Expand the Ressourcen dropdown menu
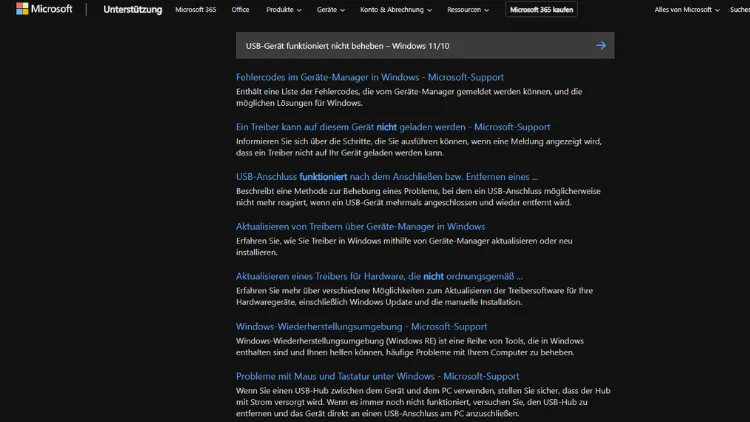The height and width of the screenshot is (422, 750). (x=468, y=10)
